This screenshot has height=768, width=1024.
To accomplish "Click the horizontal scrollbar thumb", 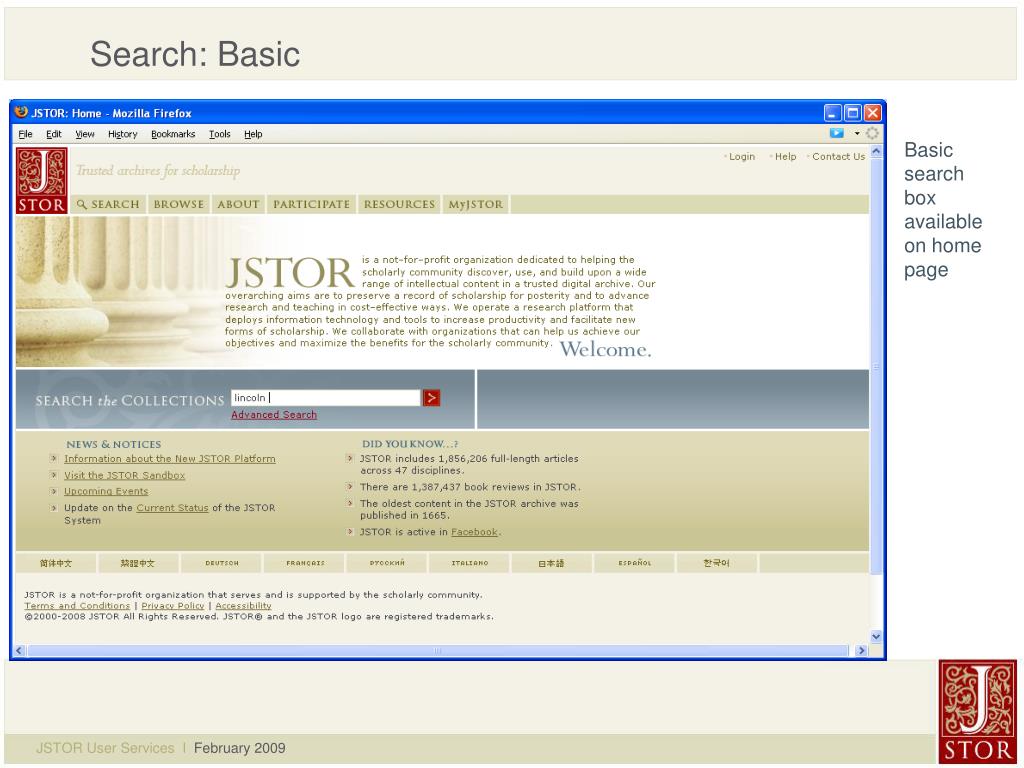I will tap(438, 650).
